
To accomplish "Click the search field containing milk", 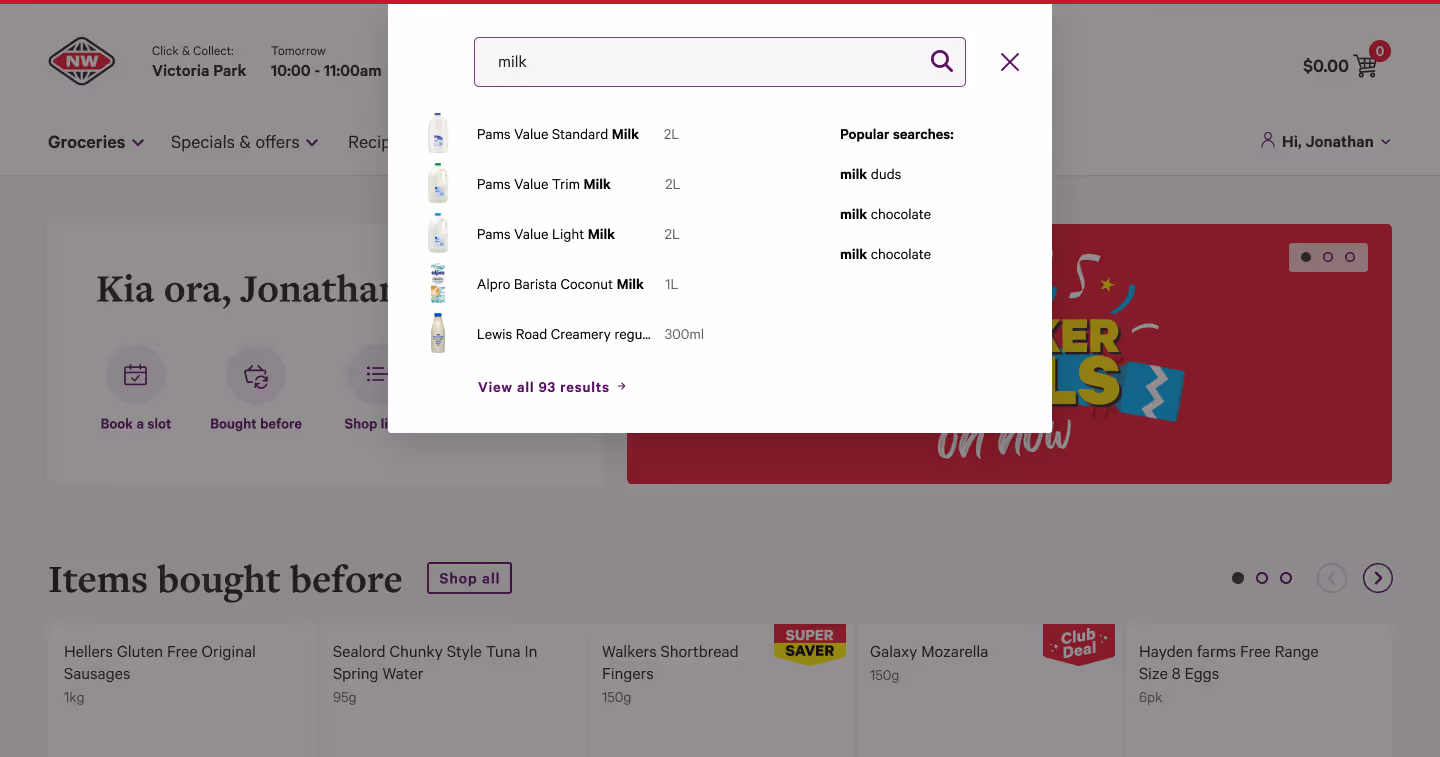I will [720, 62].
